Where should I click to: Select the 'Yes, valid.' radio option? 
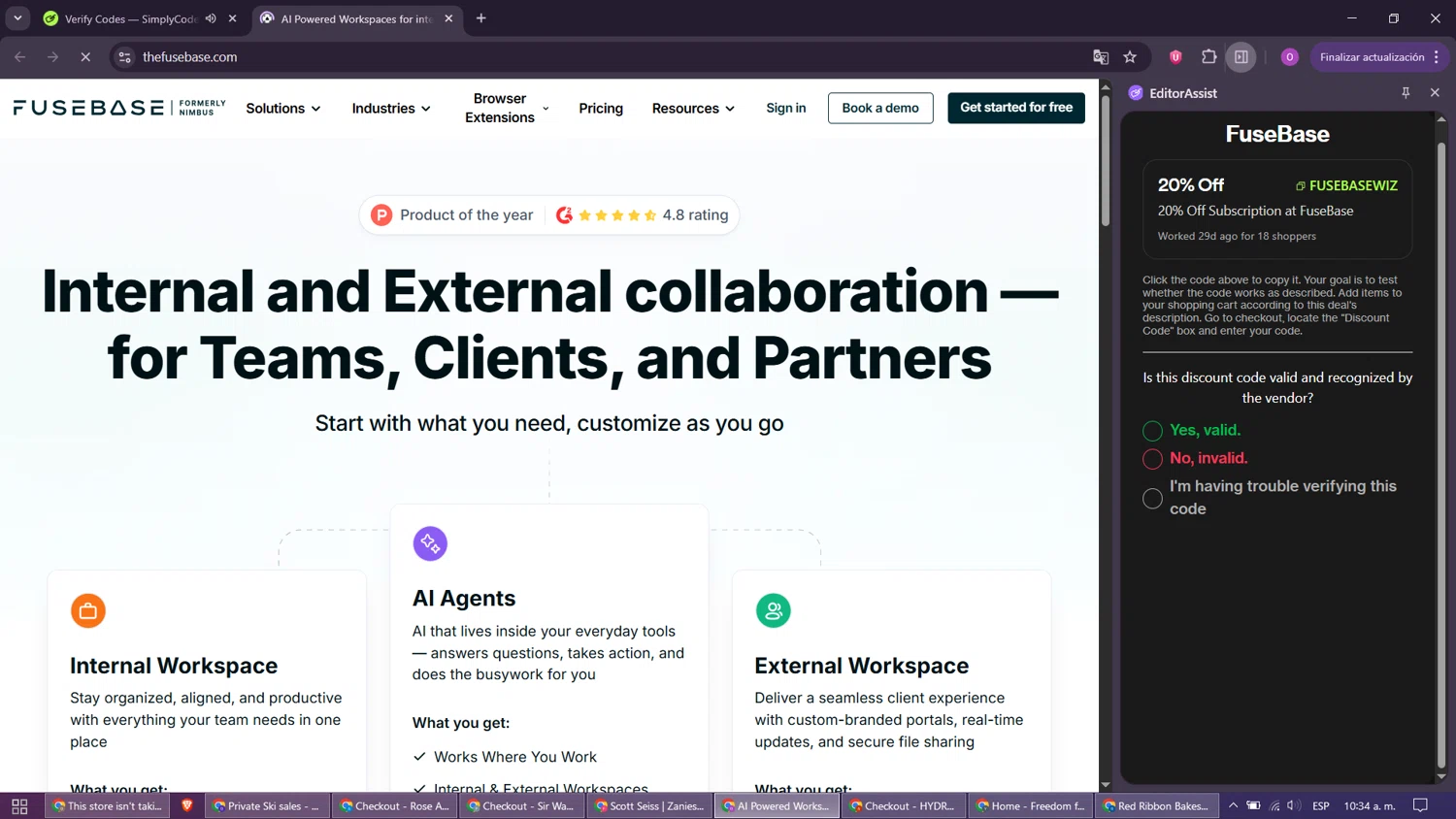pos(1152,431)
